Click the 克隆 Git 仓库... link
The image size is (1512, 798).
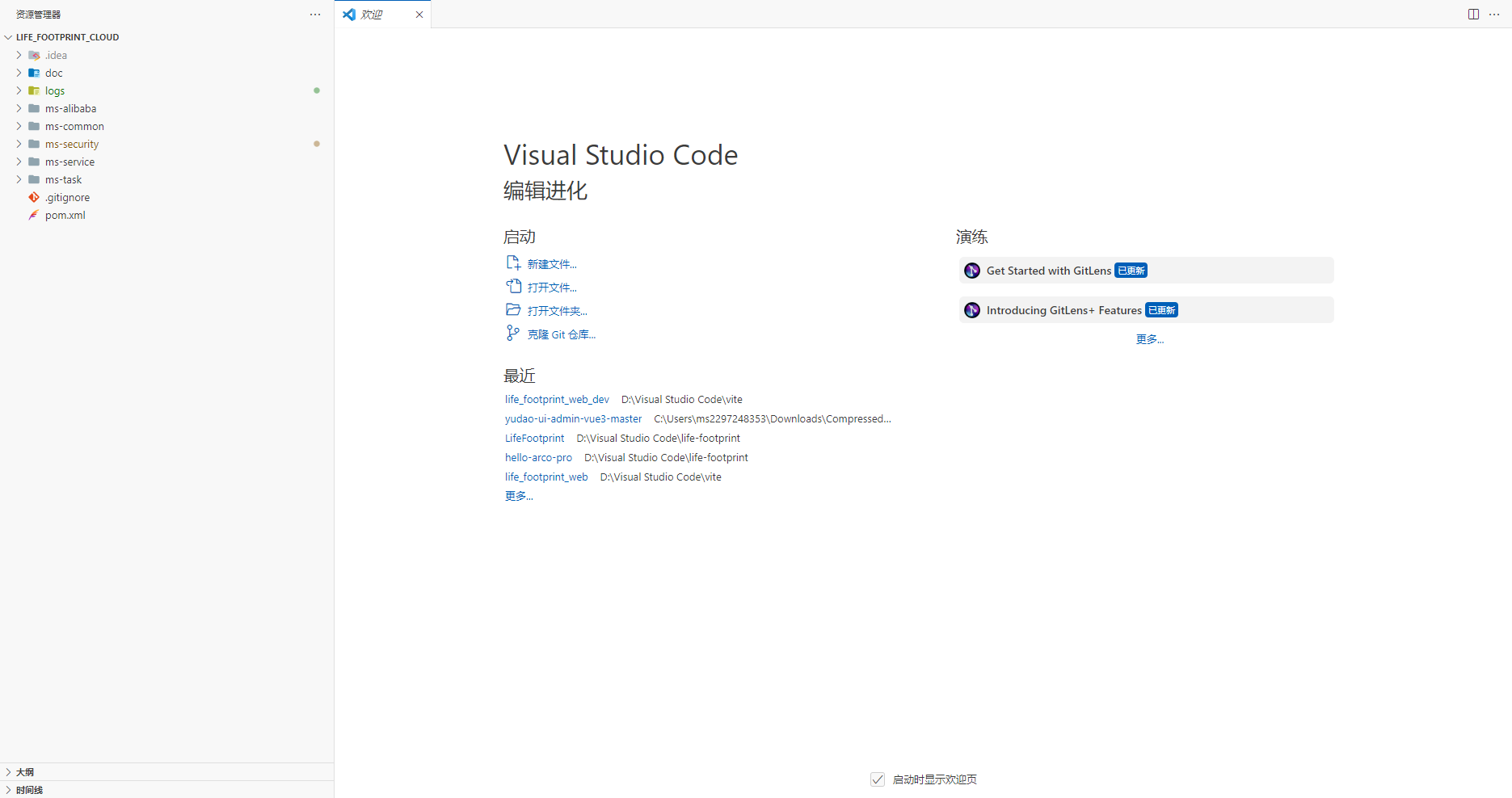(x=562, y=334)
